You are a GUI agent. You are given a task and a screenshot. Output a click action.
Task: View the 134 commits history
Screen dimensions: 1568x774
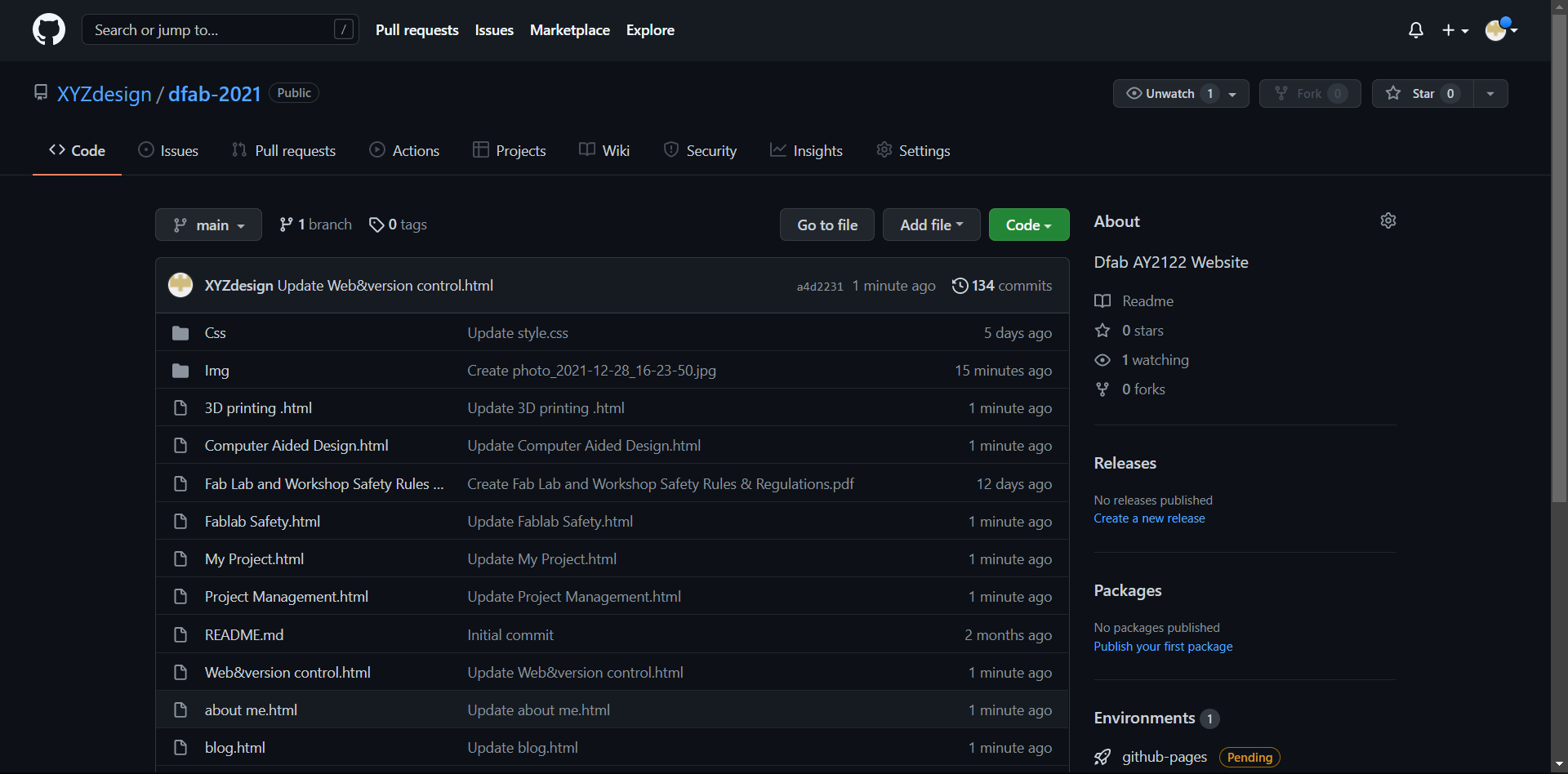[x=1002, y=286]
